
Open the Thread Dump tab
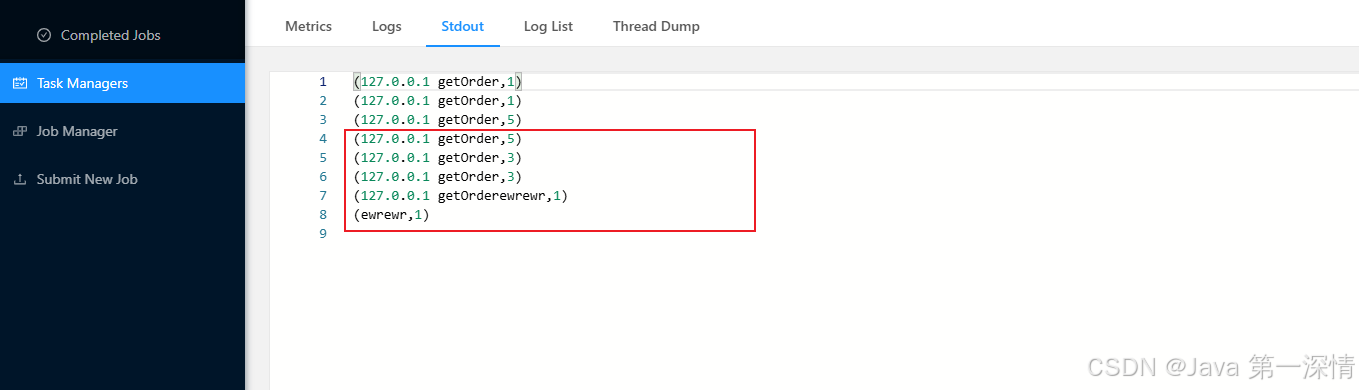(656, 26)
